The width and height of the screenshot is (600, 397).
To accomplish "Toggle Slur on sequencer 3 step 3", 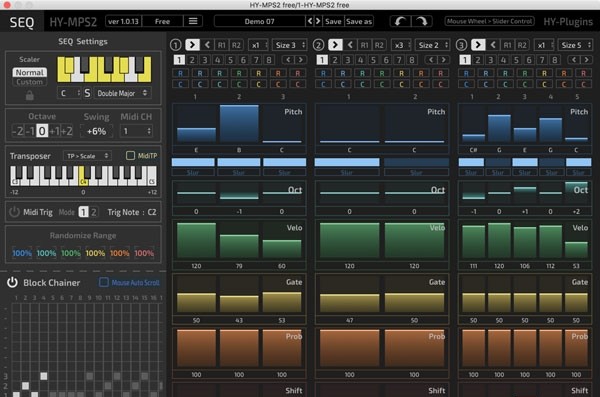I will (x=525, y=173).
